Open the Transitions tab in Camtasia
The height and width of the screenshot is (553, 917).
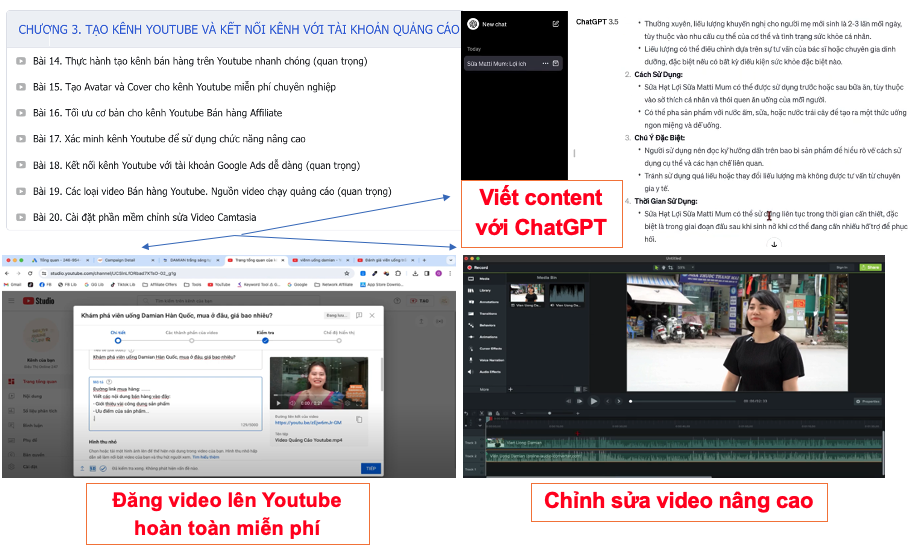tap(482, 314)
